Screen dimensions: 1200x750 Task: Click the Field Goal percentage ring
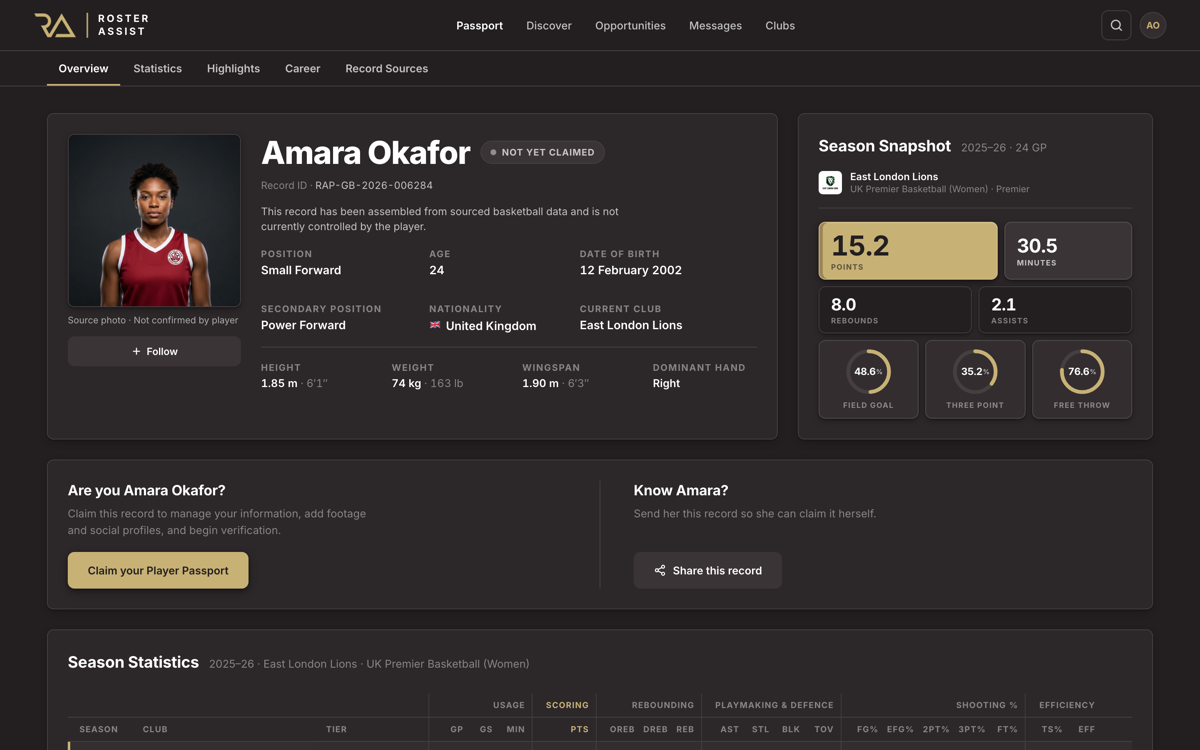(868, 371)
